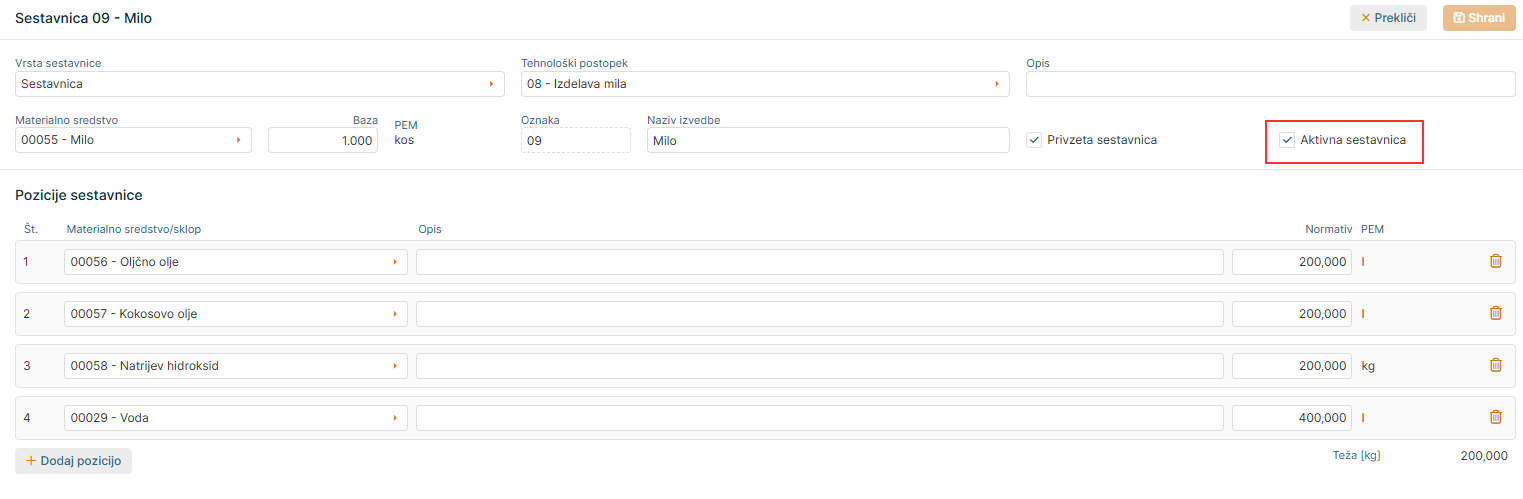Delete the Kokosovo olje position row

pyautogui.click(x=1495, y=313)
